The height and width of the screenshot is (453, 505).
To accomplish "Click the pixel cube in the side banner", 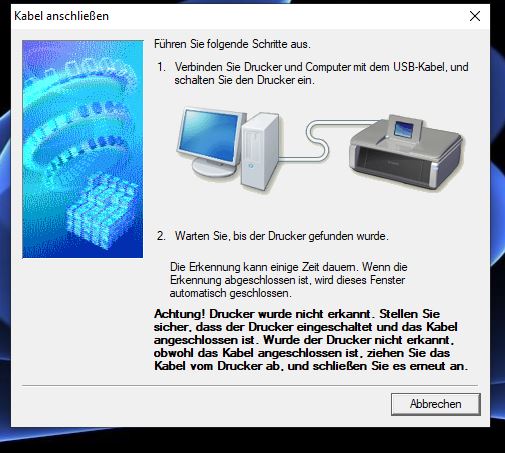I will (101, 211).
